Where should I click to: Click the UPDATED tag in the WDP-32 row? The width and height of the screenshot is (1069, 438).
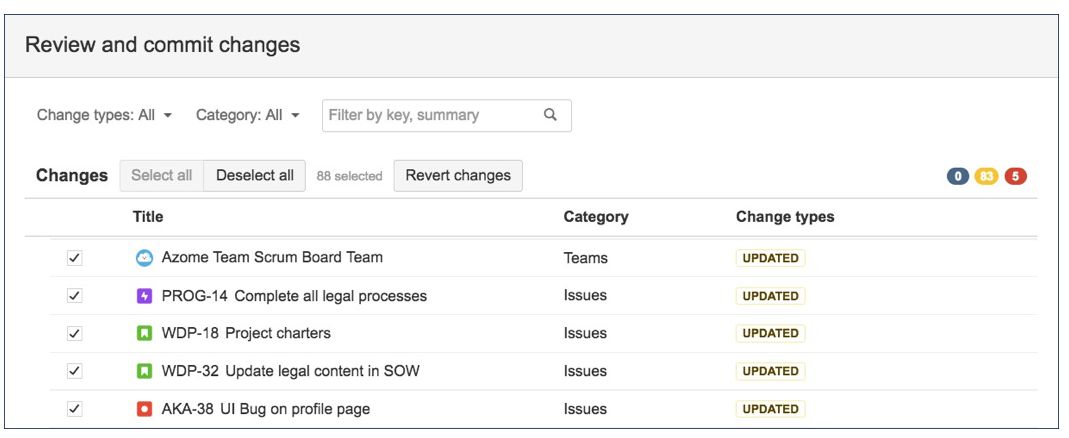[x=770, y=371]
